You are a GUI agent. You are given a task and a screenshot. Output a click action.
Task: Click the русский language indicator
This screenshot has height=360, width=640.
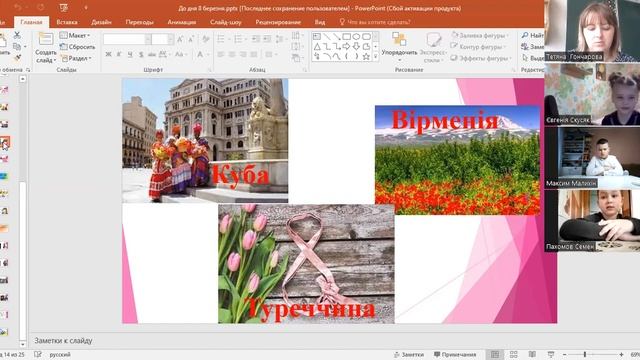click(x=60, y=354)
